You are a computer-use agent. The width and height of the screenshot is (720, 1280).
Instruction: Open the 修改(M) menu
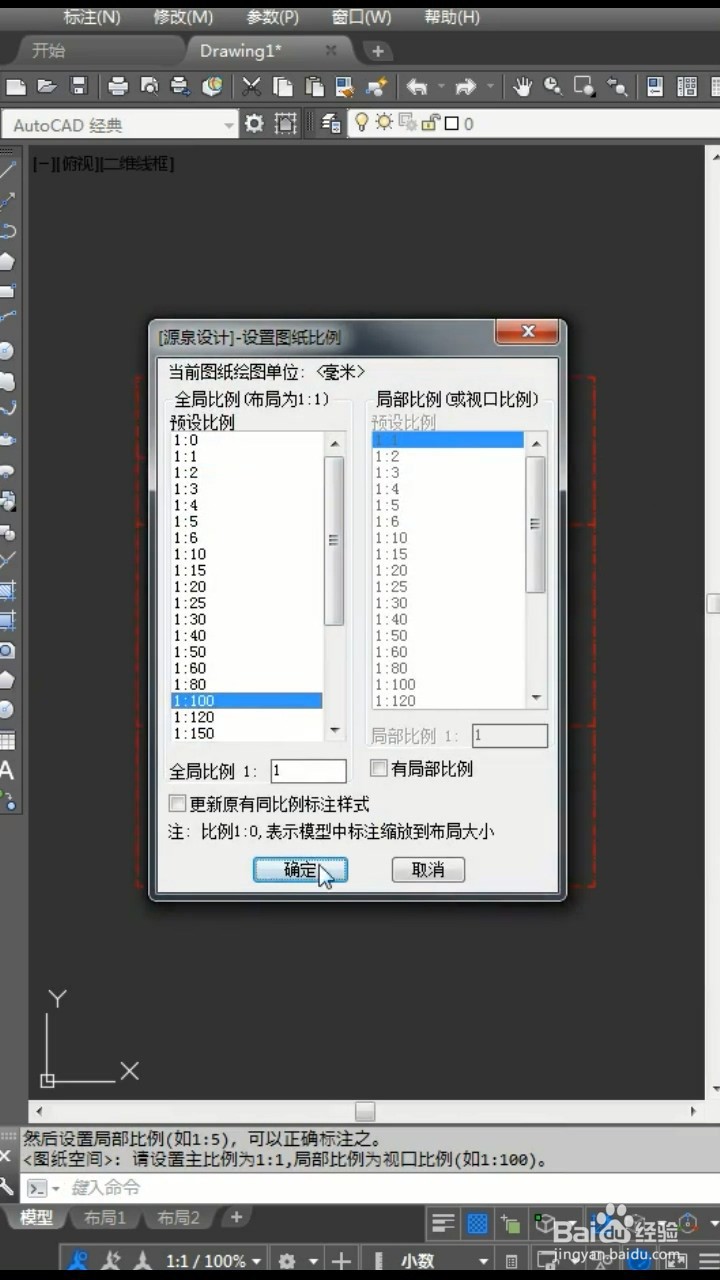click(x=183, y=17)
